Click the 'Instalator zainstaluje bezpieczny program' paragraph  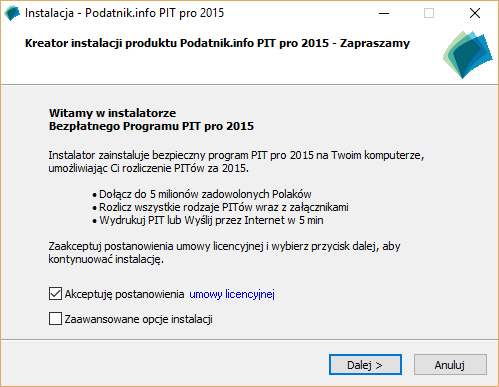click(x=236, y=162)
